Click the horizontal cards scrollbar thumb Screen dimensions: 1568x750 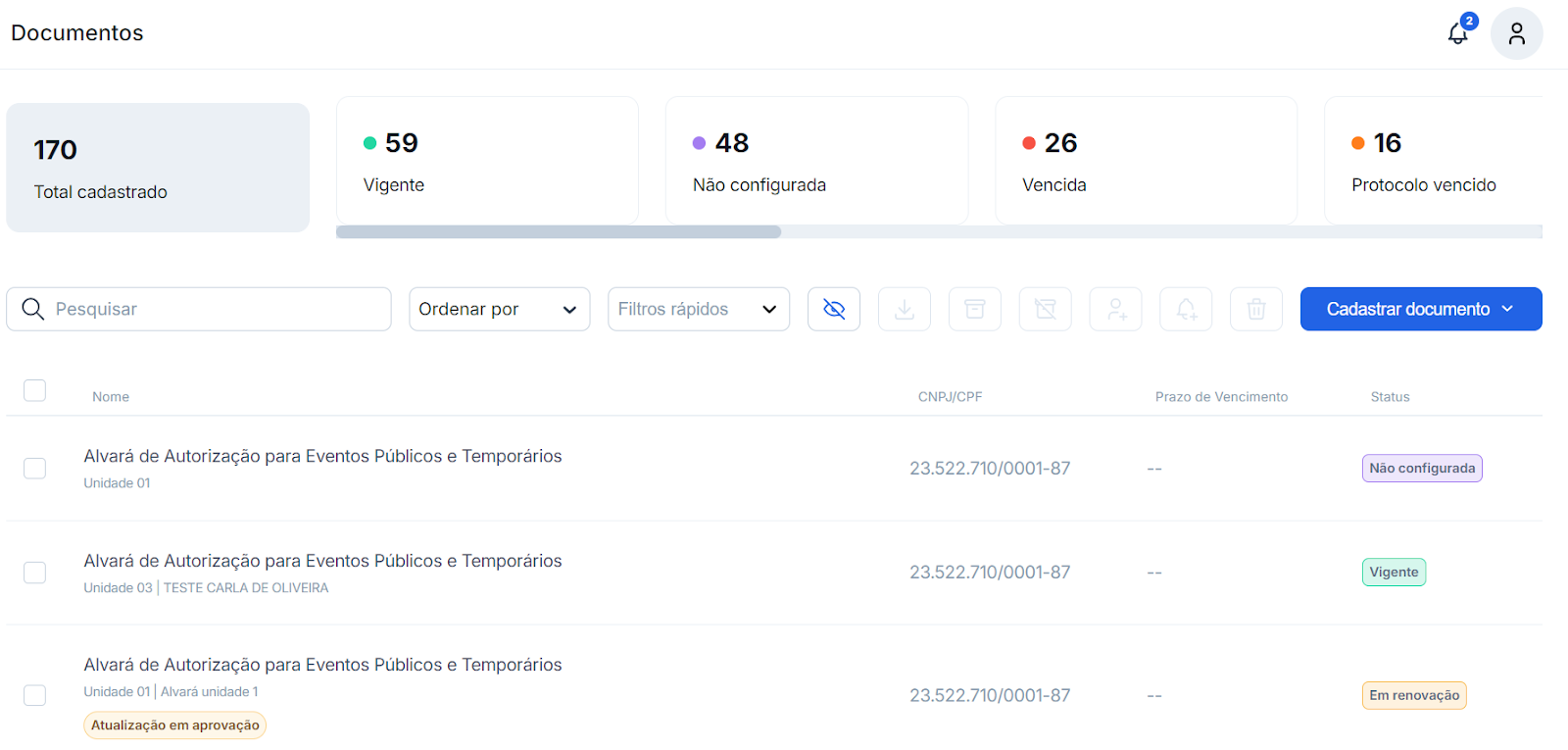559,232
